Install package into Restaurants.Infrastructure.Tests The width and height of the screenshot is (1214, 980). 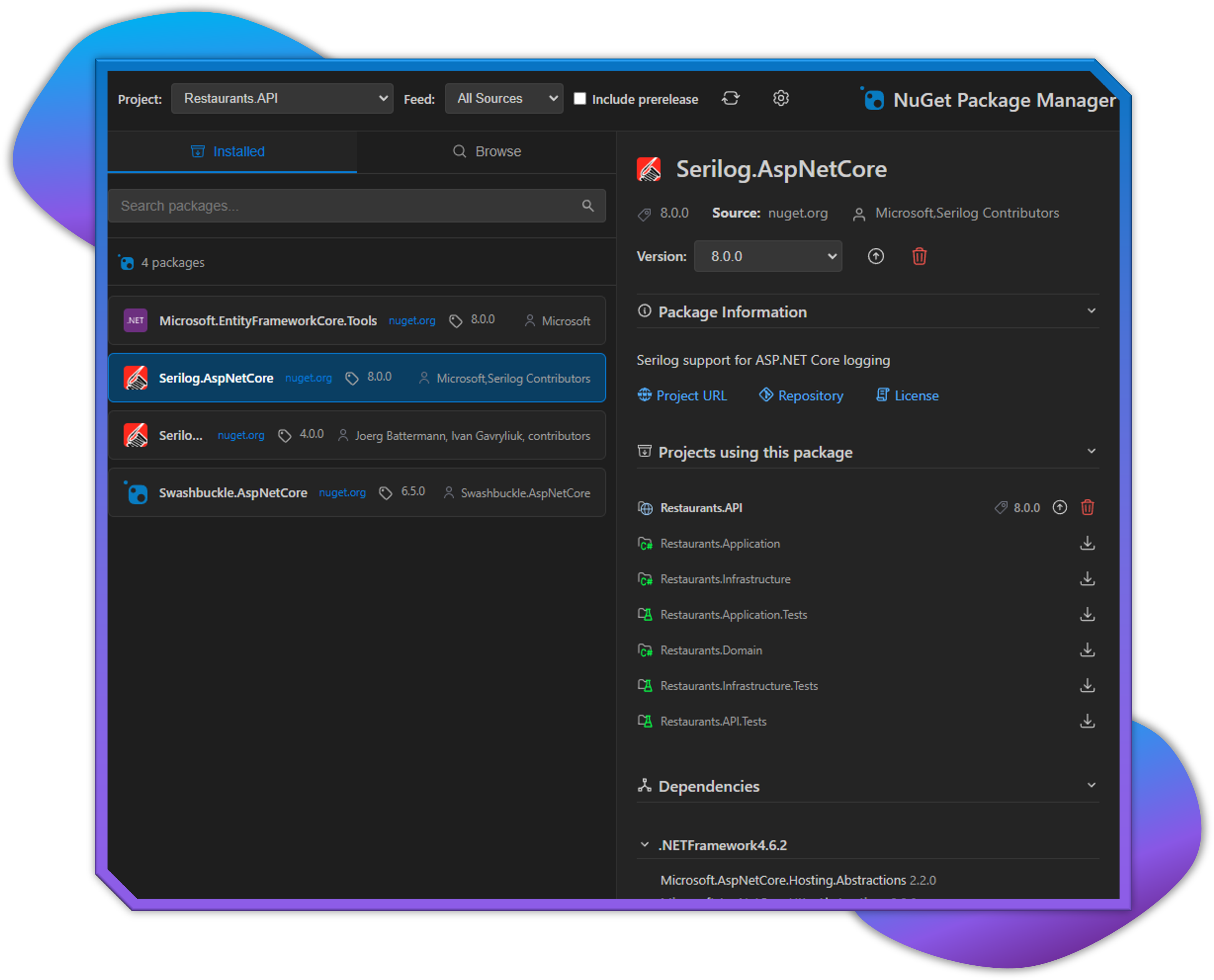coord(1087,685)
